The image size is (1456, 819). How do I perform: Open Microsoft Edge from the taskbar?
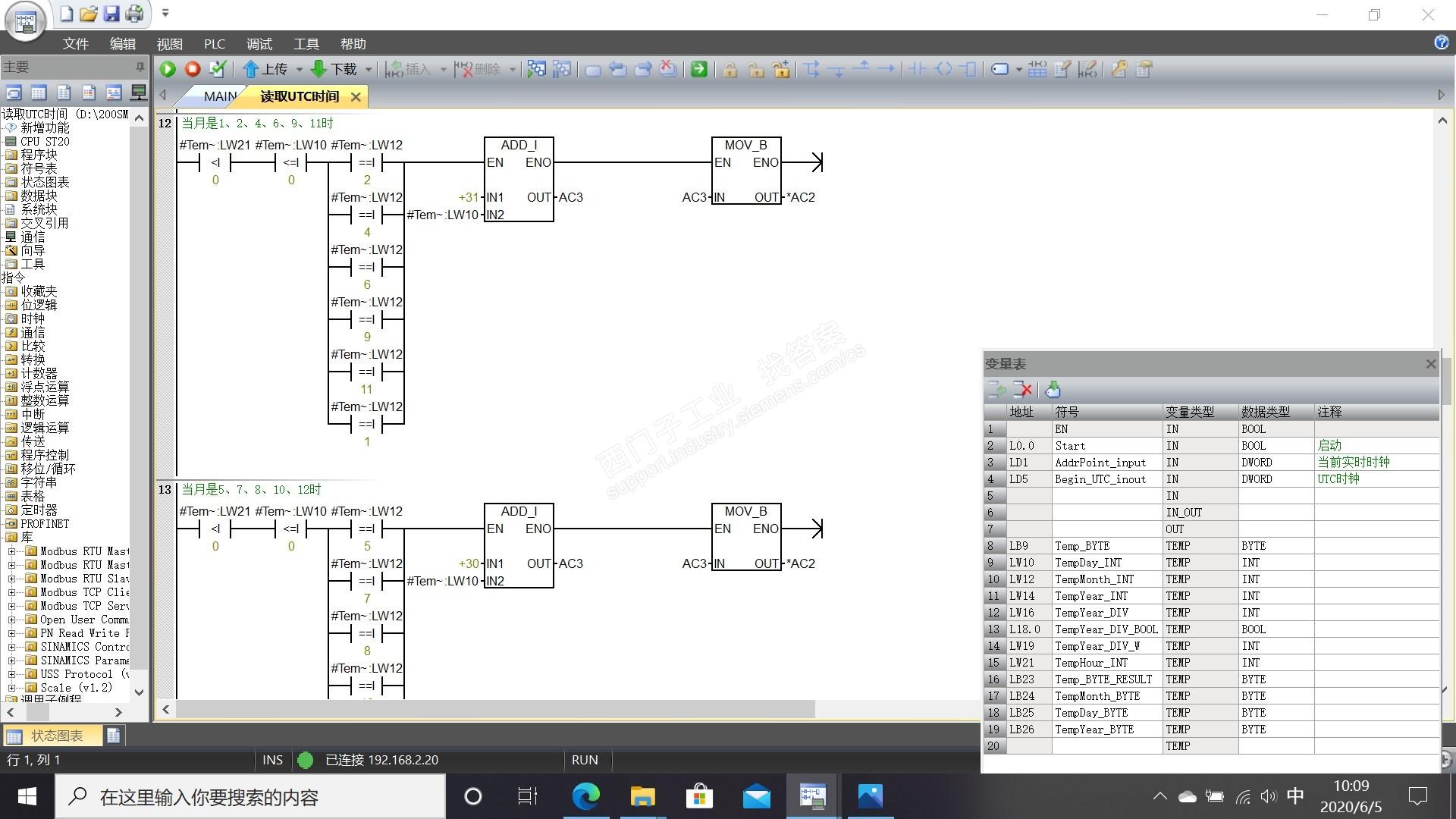pos(585,796)
